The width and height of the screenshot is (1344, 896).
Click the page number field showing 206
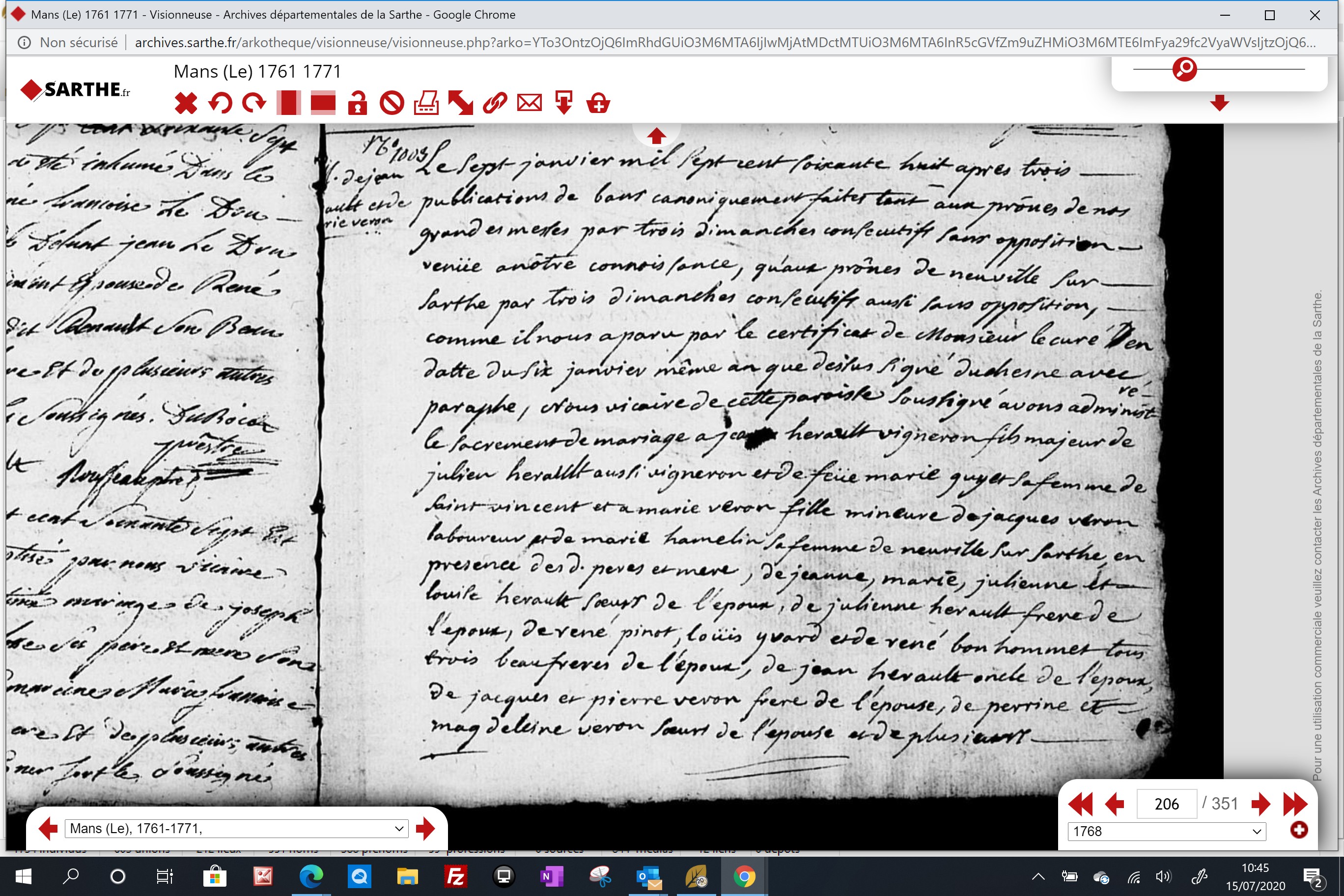pyautogui.click(x=1167, y=804)
